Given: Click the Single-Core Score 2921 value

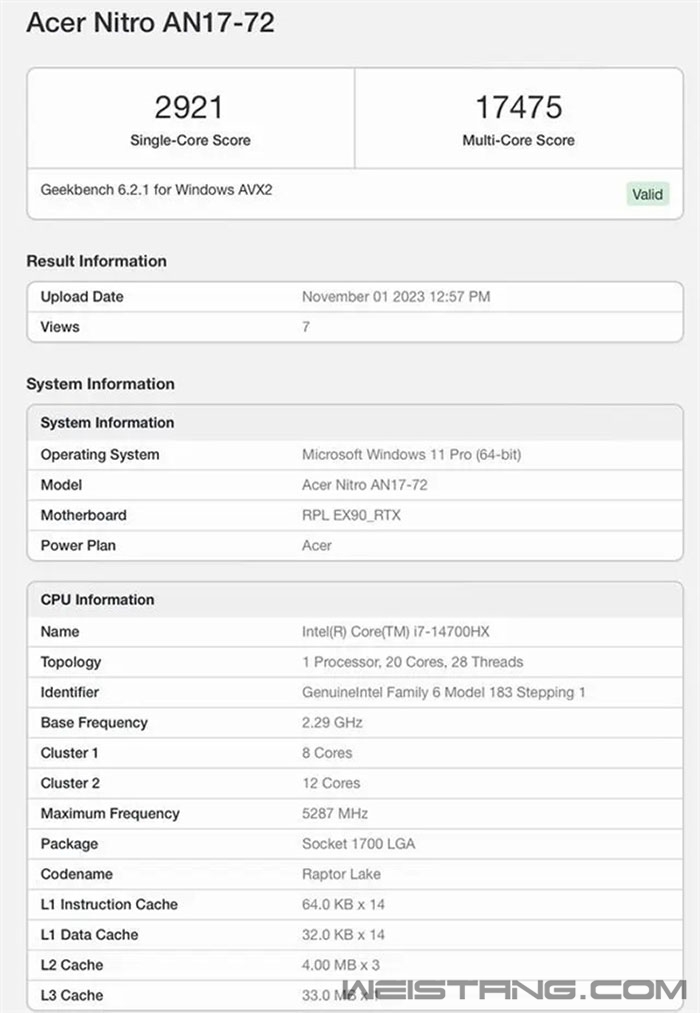Looking at the screenshot, I should (x=189, y=107).
